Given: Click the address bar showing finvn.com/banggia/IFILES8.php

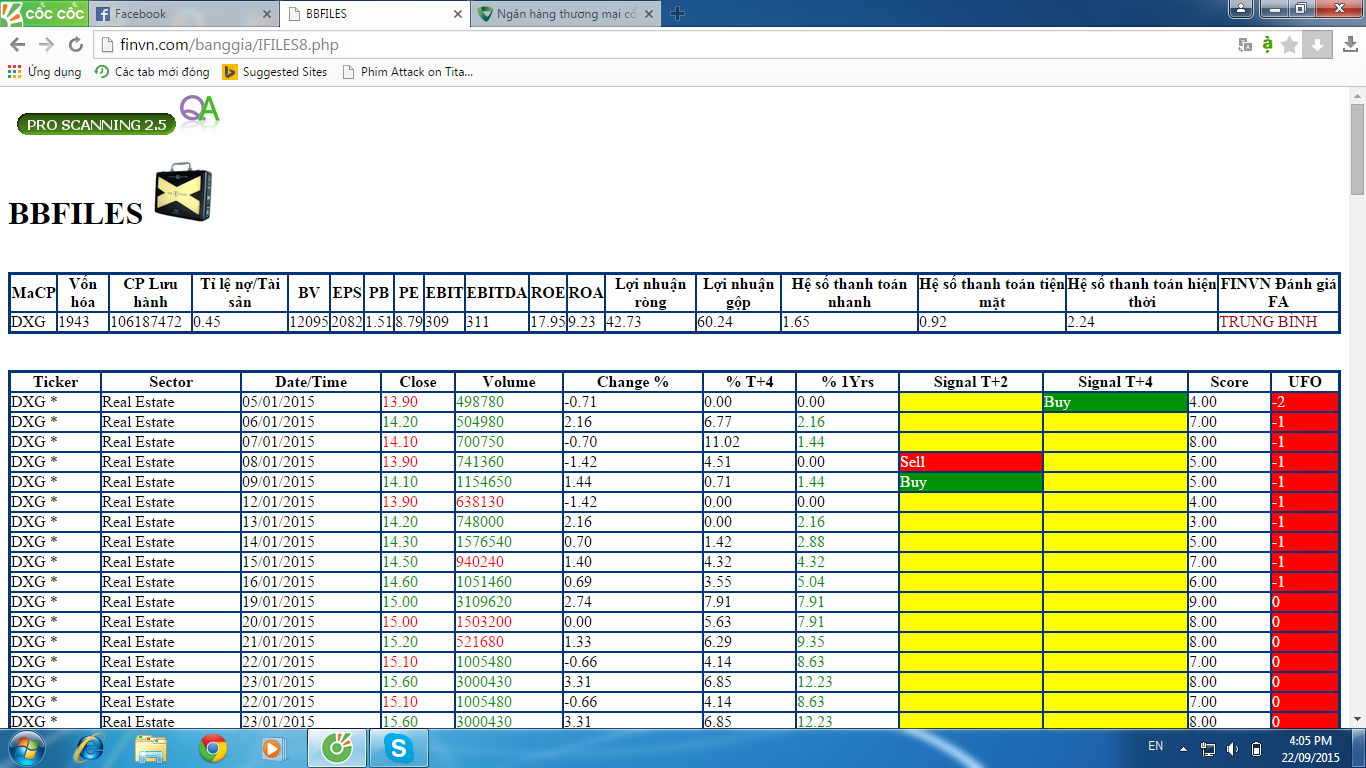Looking at the screenshot, I should point(660,45).
